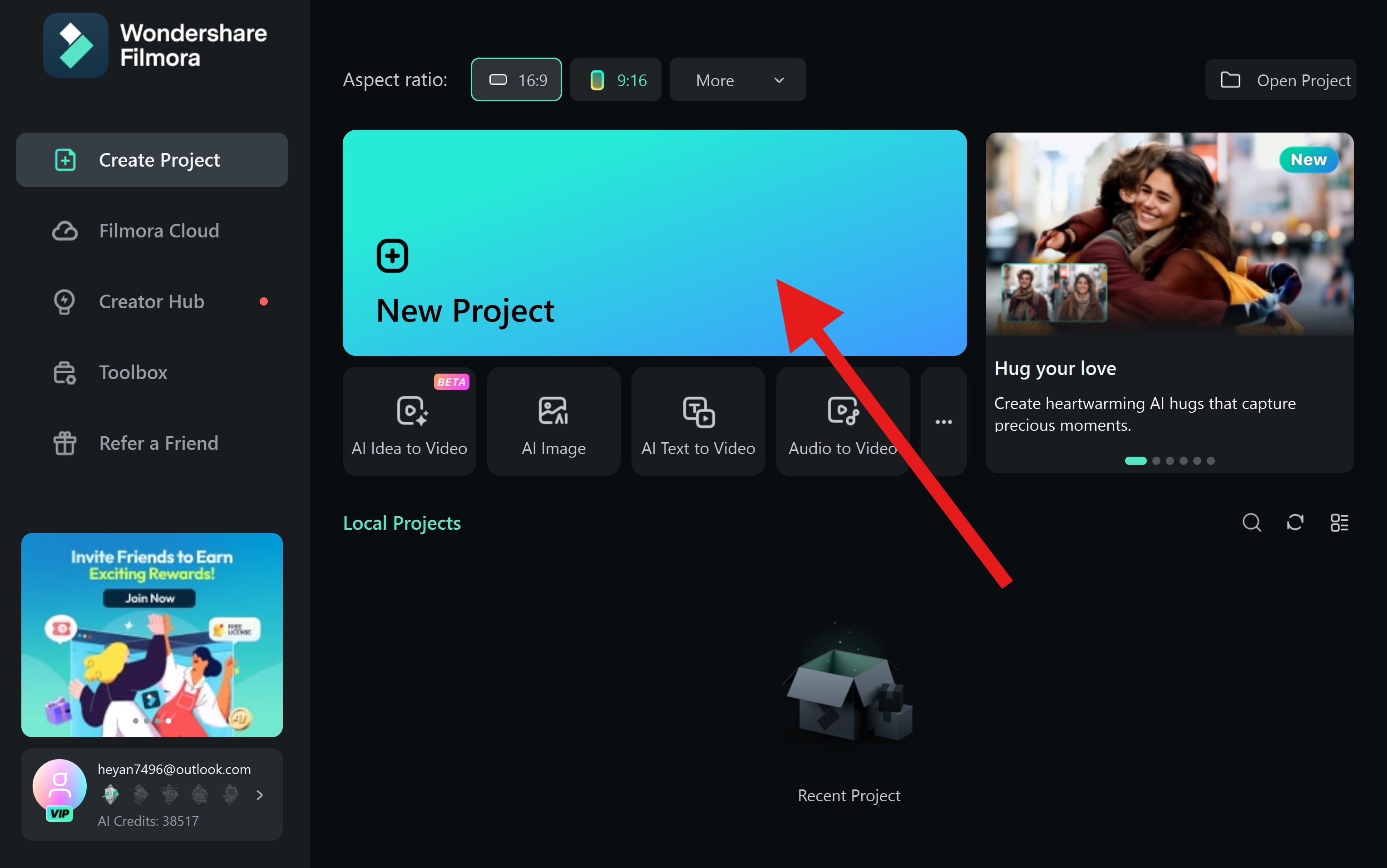This screenshot has height=868, width=1387.
Task: Click the Creator Hub red notification dot
Action: pyautogui.click(x=263, y=301)
